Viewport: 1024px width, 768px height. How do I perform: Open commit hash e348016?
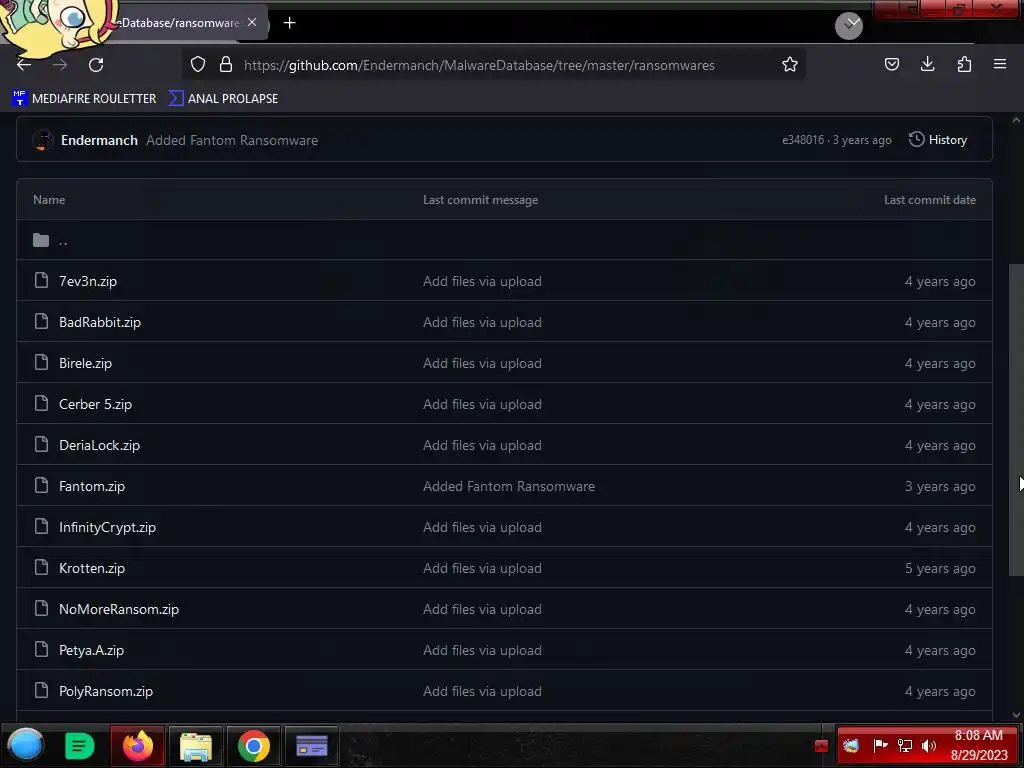(x=803, y=140)
